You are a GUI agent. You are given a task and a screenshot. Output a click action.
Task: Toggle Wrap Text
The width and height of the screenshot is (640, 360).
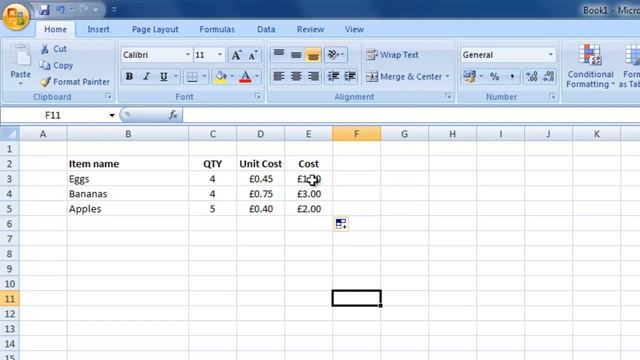[392, 55]
